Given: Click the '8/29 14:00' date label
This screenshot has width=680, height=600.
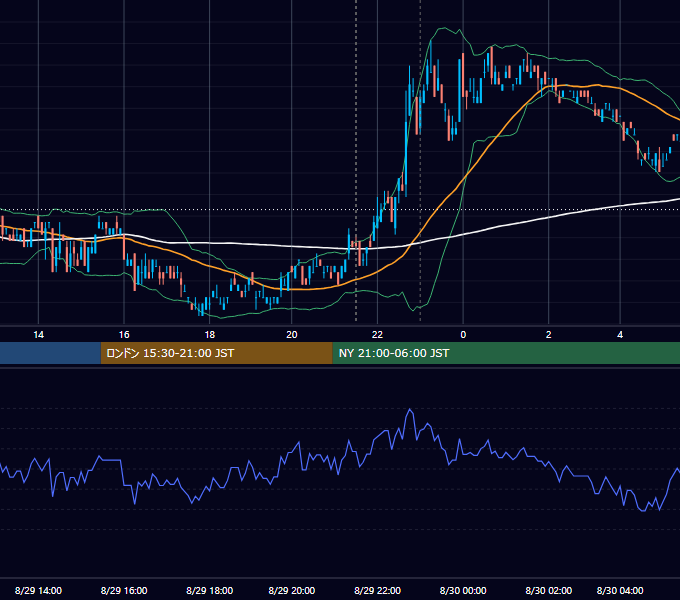Looking at the screenshot, I should click(x=38, y=590).
